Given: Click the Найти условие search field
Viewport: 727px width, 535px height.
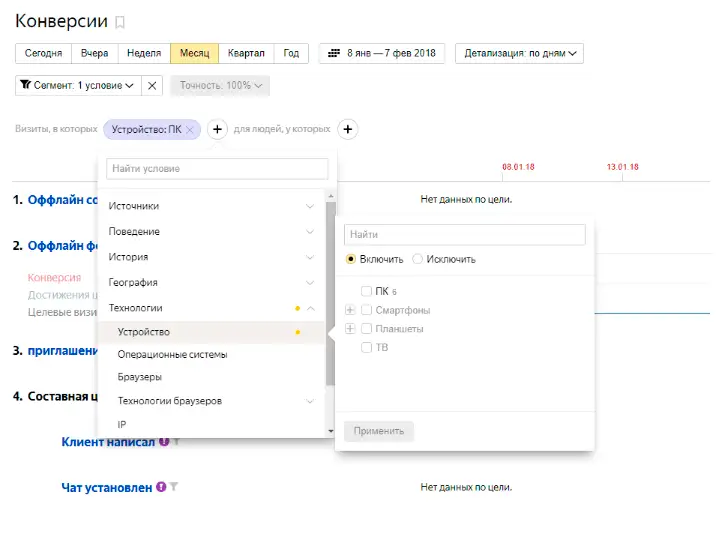Looking at the screenshot, I should tap(217, 169).
